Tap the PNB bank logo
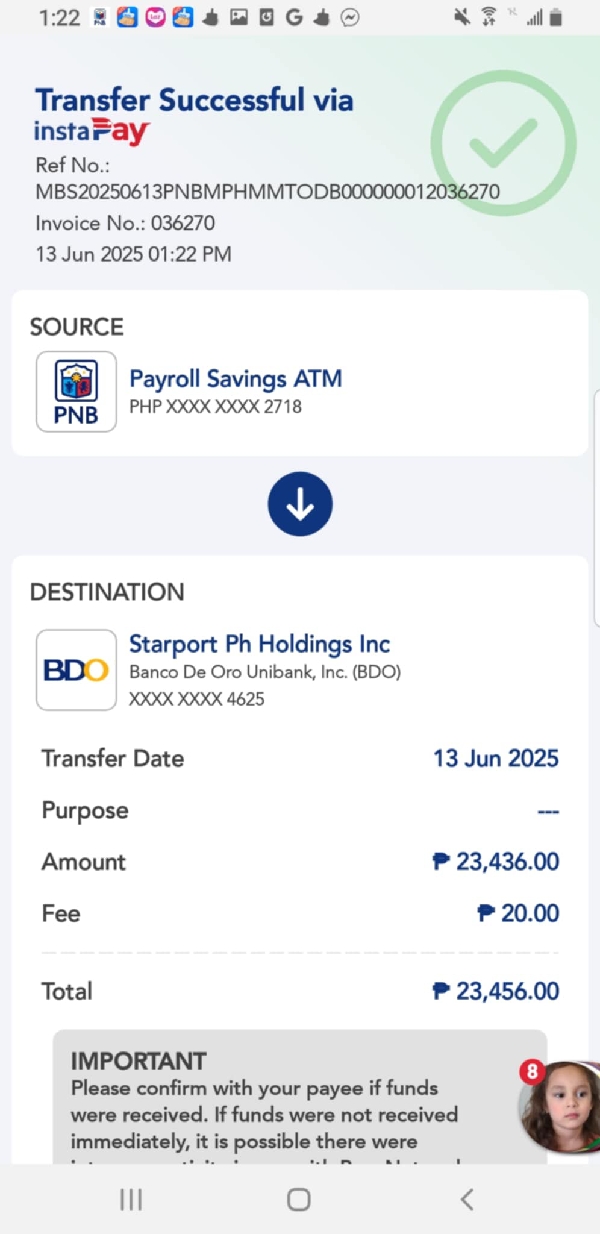Image resolution: width=600 pixels, height=1234 pixels. tap(76, 391)
